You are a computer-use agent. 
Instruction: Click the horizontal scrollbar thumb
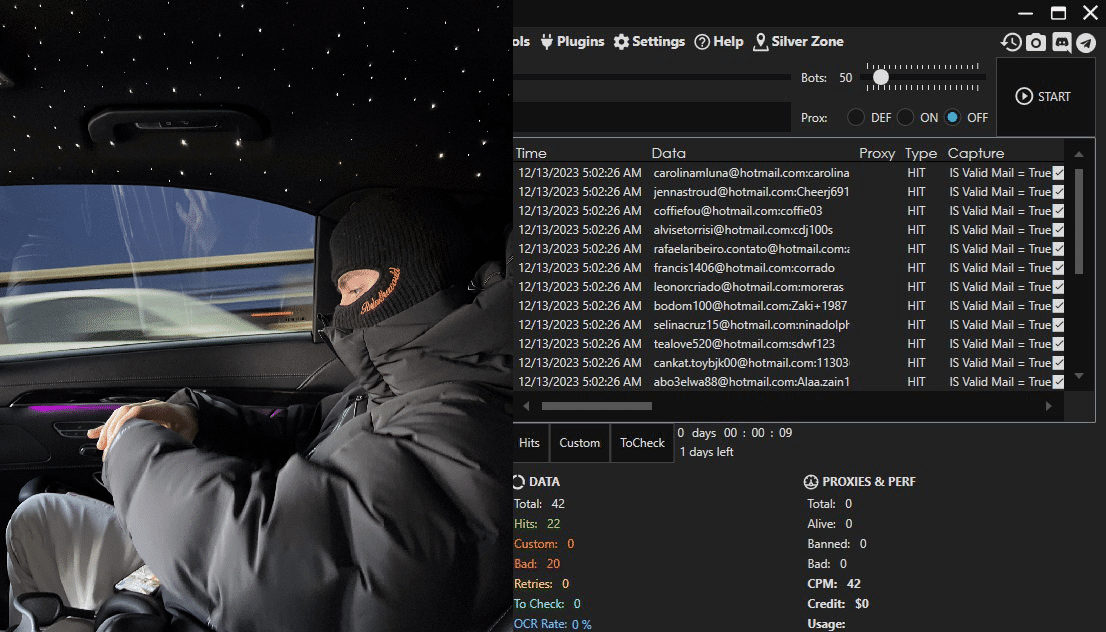(597, 406)
